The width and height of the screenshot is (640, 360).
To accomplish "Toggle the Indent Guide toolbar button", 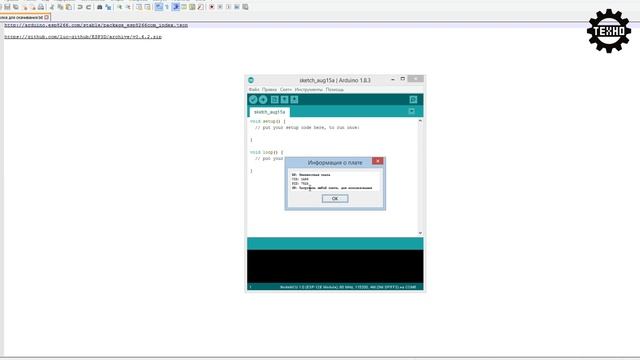I will [x=176, y=7].
